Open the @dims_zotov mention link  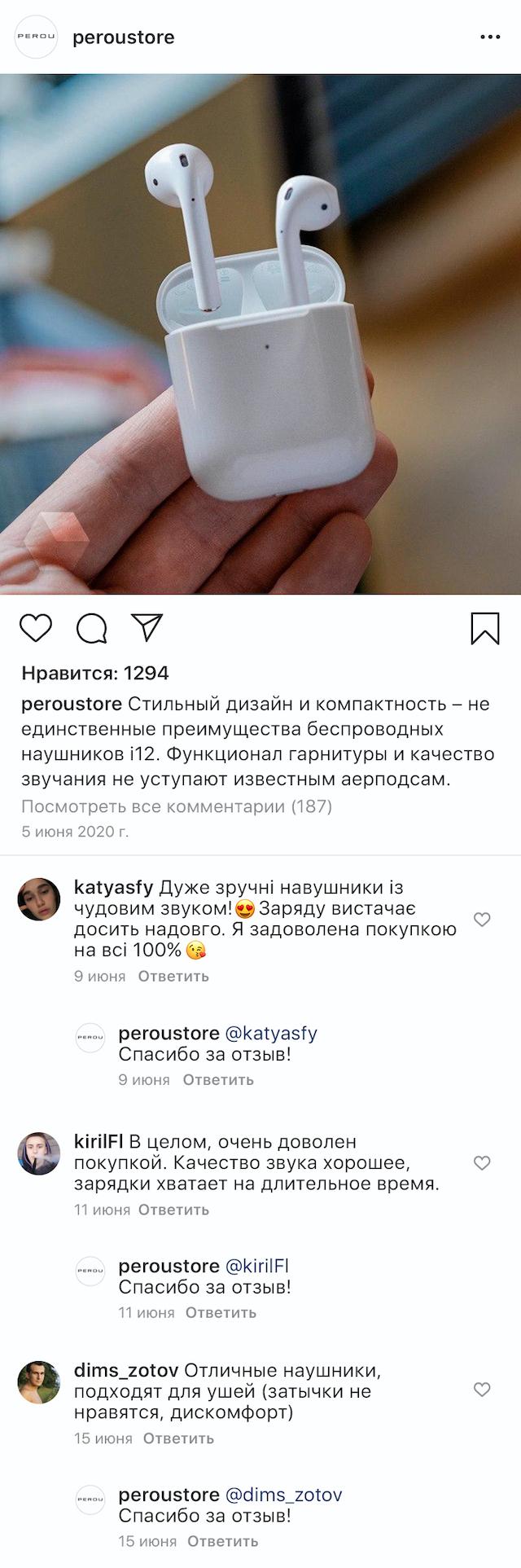[x=283, y=1496]
